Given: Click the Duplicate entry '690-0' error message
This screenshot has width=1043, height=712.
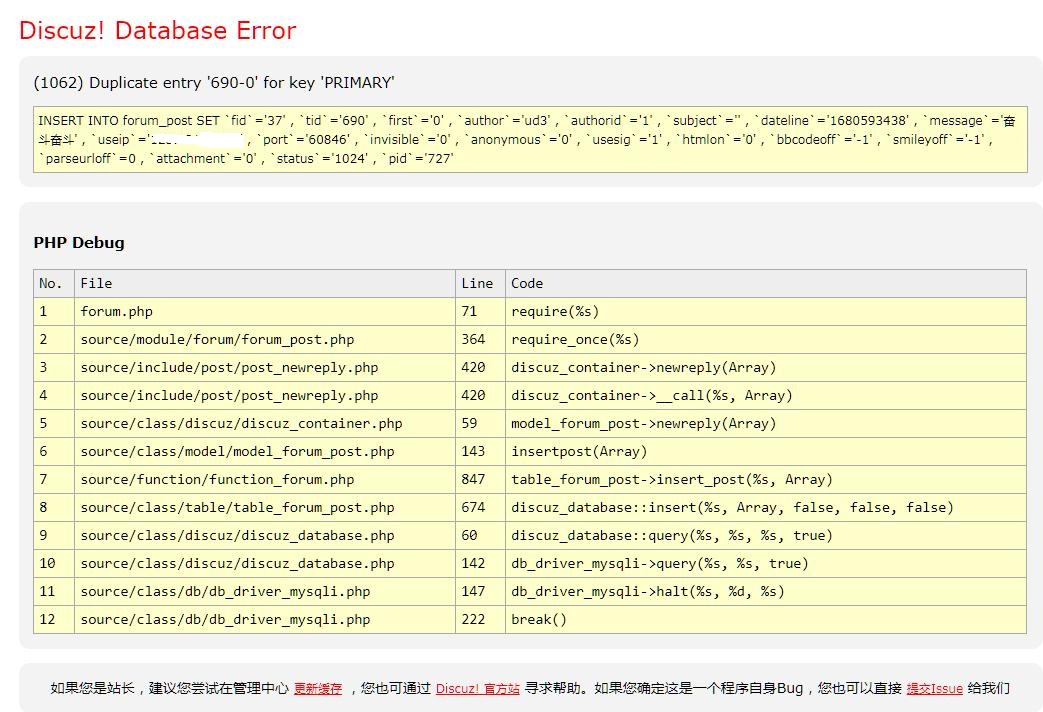Looking at the screenshot, I should 214,83.
